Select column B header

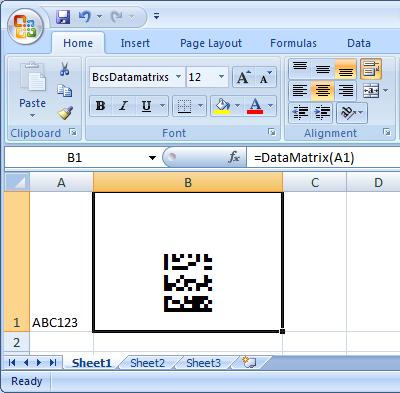(188, 182)
